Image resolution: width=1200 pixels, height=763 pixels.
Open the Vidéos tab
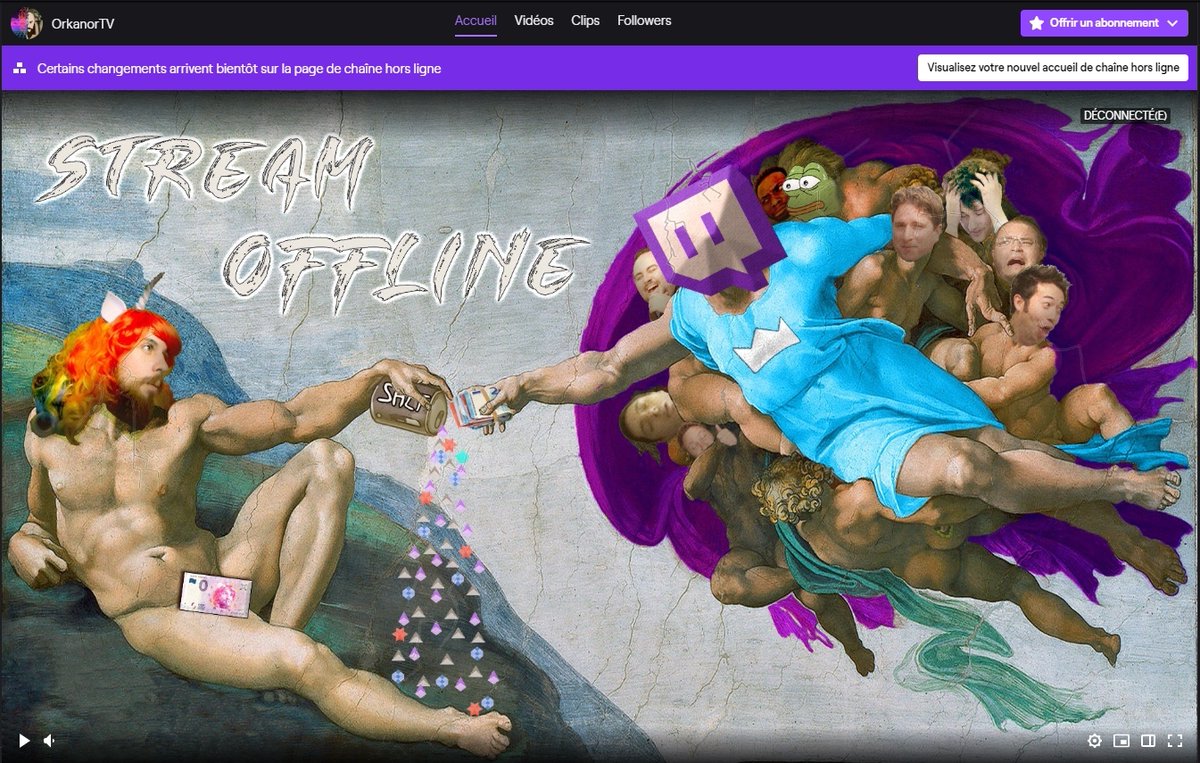(x=534, y=21)
